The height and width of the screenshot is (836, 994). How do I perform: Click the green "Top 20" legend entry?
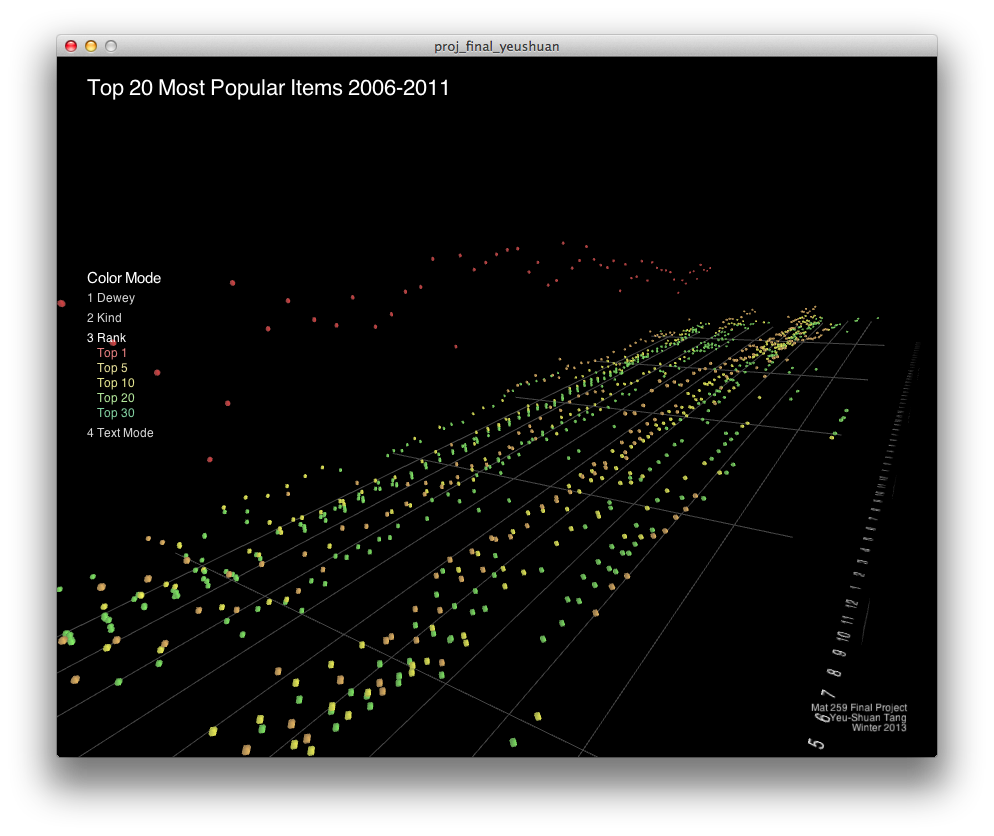[116, 398]
